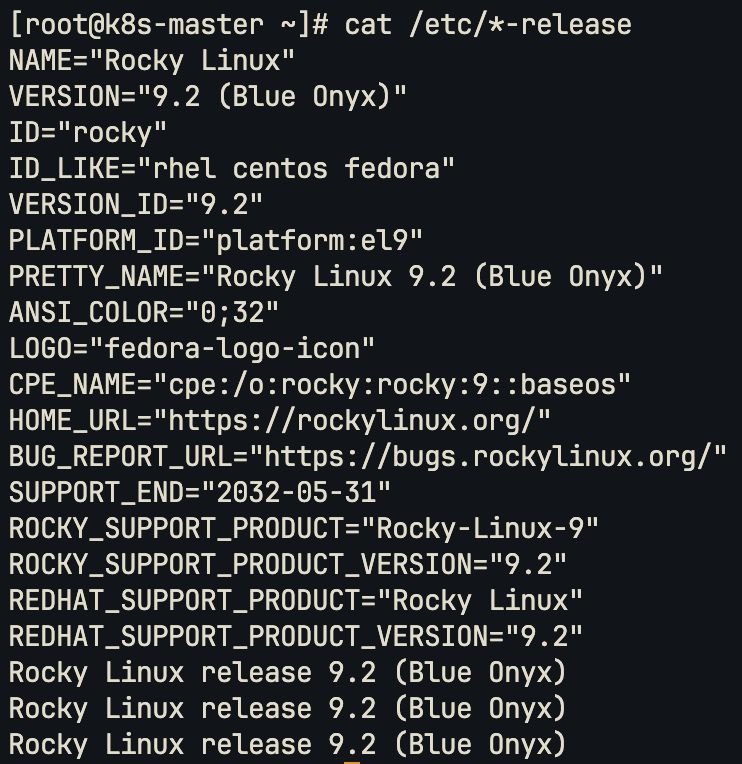Click the REDHAT_SUPPORT_PRODUCT="Rocky Linux" line
This screenshot has height=764, width=742.
tap(296, 600)
